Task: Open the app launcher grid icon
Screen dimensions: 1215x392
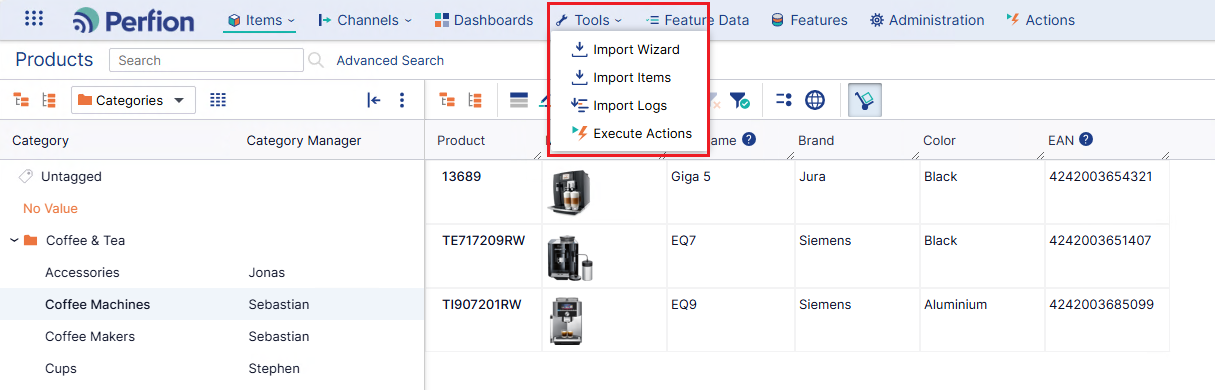Action: tap(33, 19)
